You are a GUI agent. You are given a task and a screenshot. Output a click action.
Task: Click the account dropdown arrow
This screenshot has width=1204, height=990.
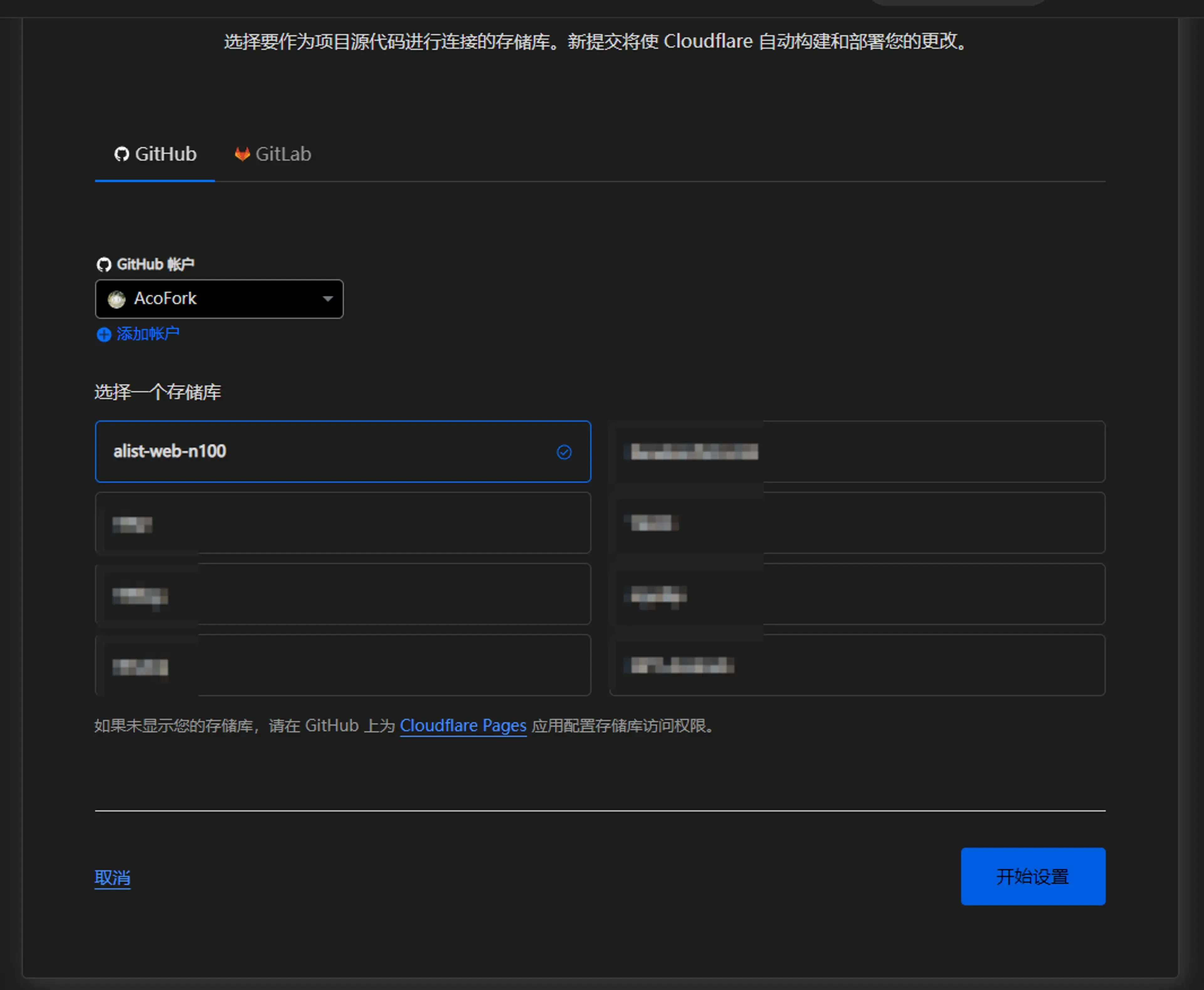328,299
